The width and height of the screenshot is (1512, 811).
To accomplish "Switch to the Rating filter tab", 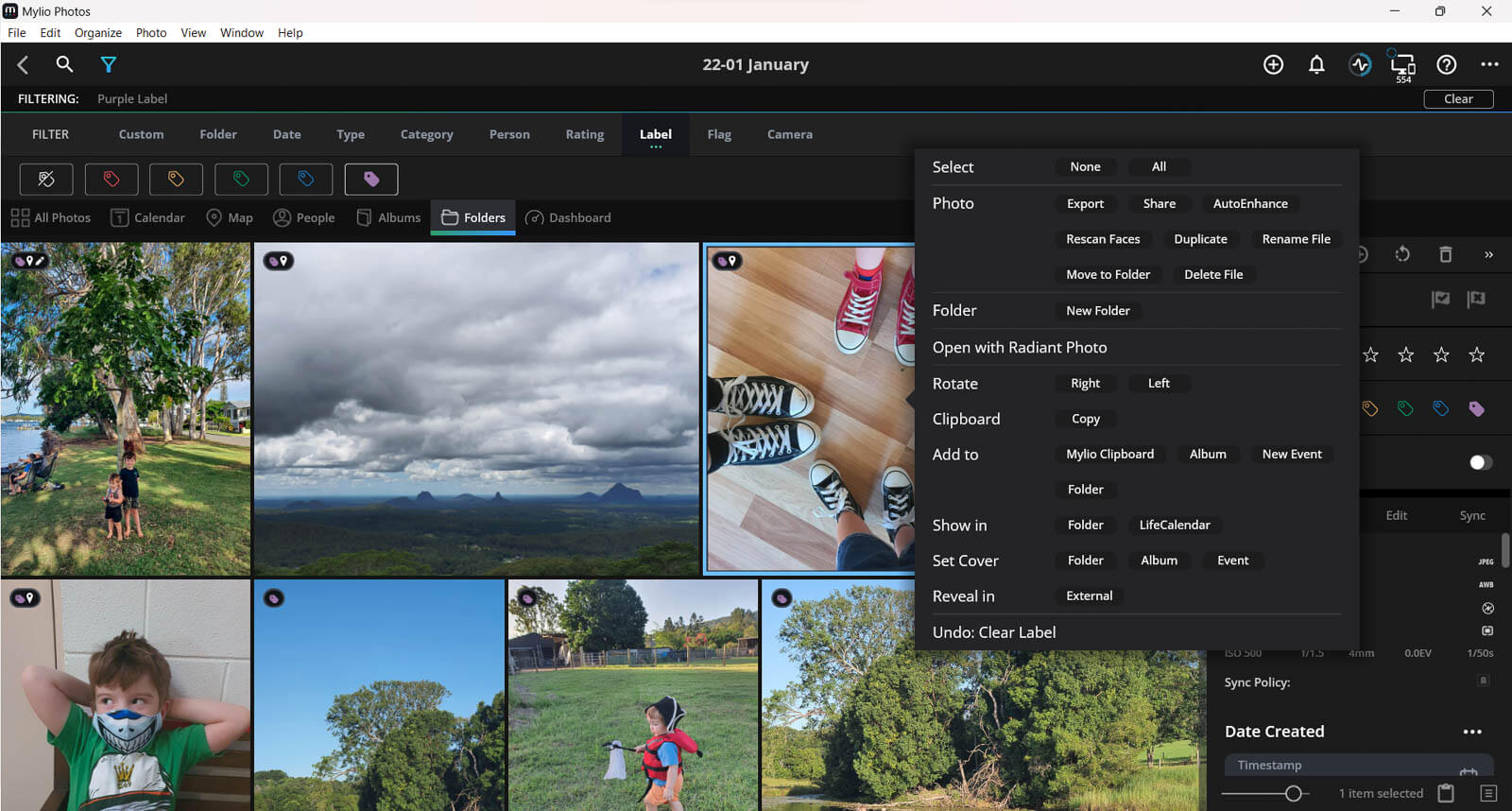I will point(584,134).
